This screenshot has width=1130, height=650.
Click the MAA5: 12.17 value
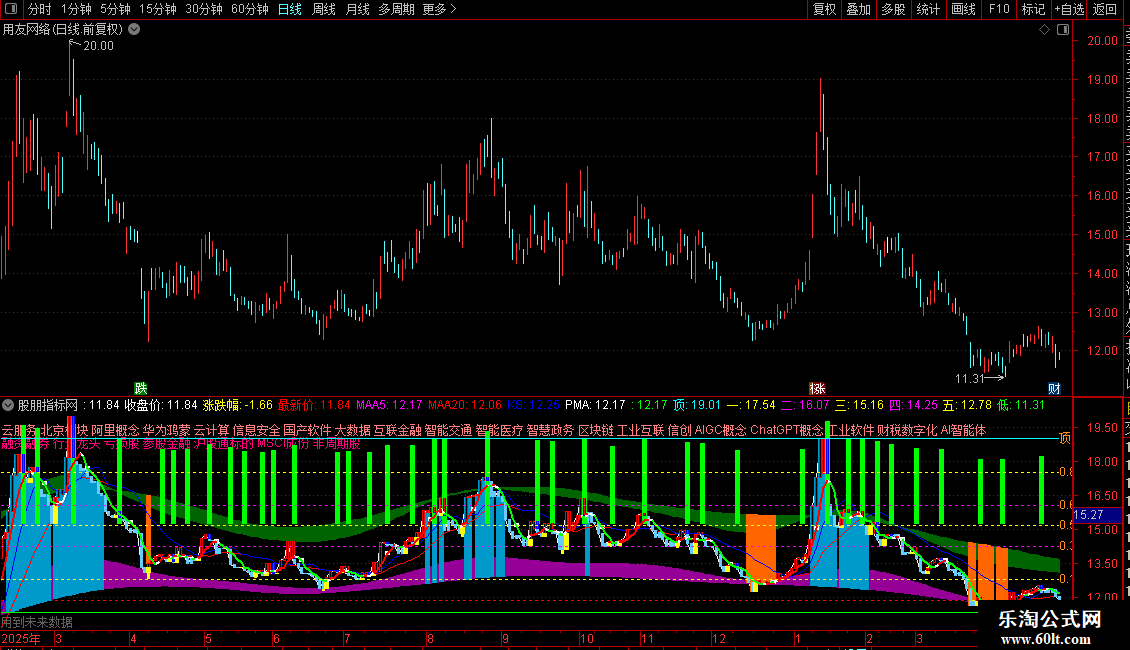[x=389, y=405]
